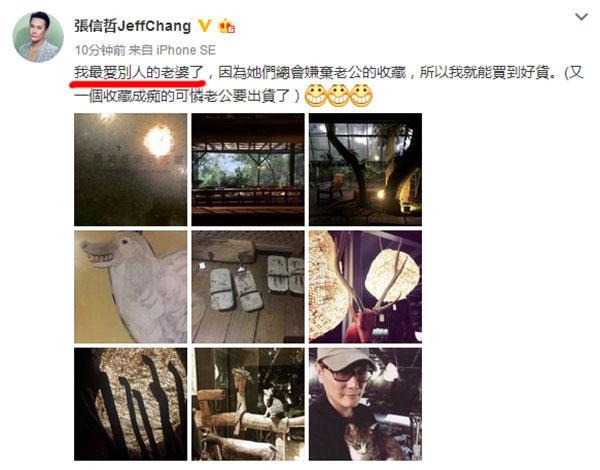Open the tree in greenhouse photo
This screenshot has width=600, height=470.
click(x=365, y=170)
